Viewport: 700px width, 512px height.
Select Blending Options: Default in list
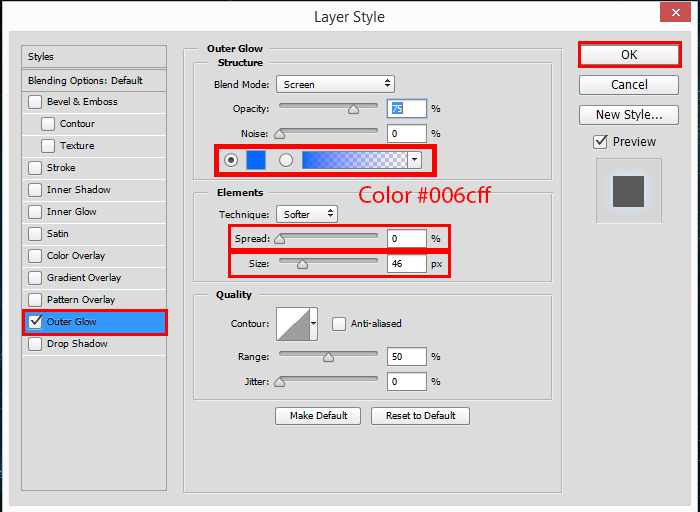[94, 80]
